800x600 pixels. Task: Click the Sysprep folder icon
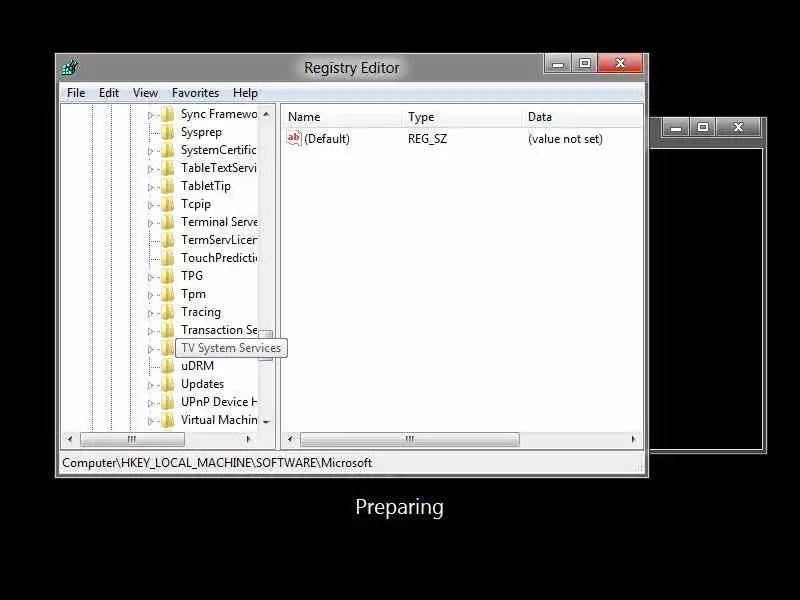[167, 132]
